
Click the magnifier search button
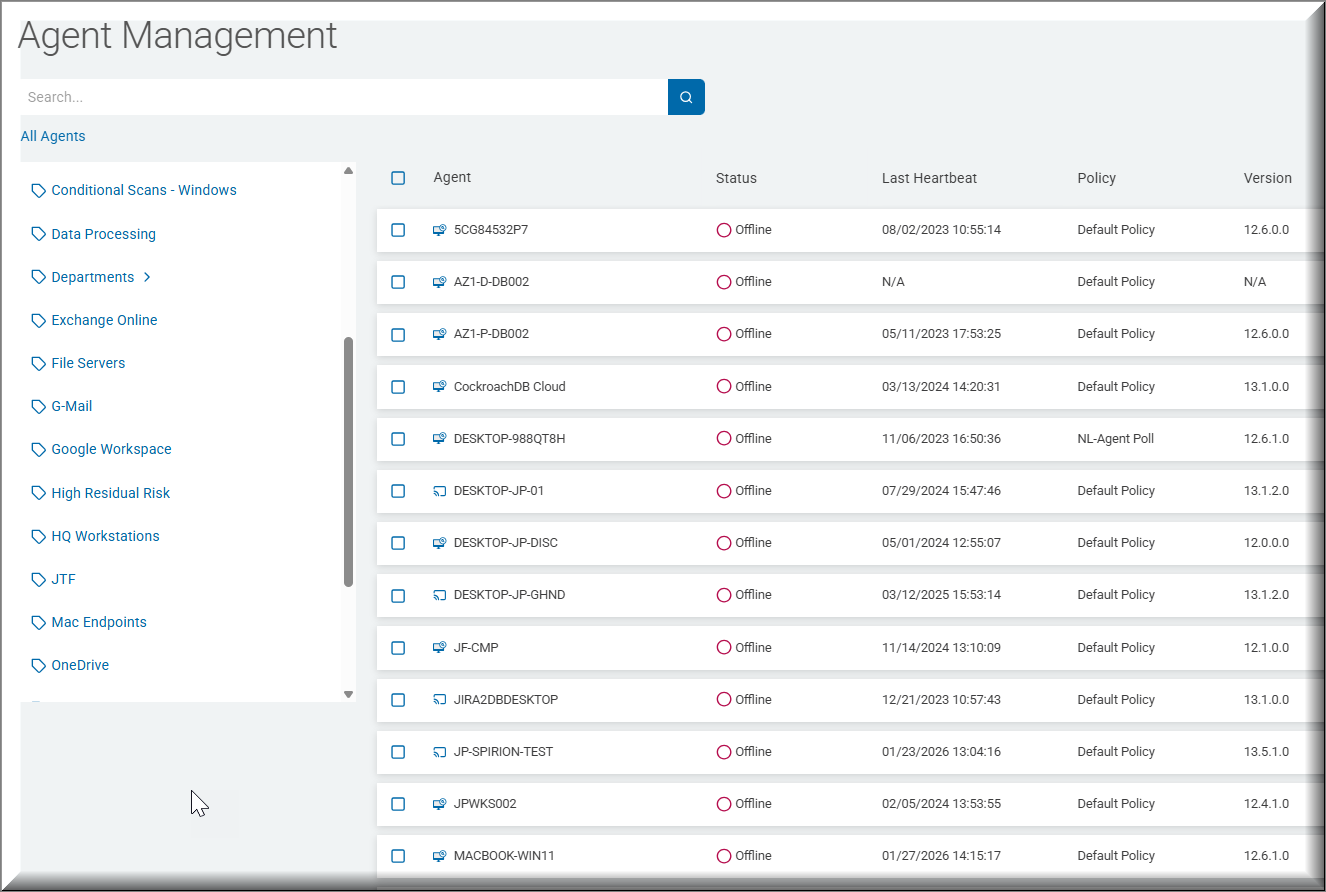(x=686, y=97)
